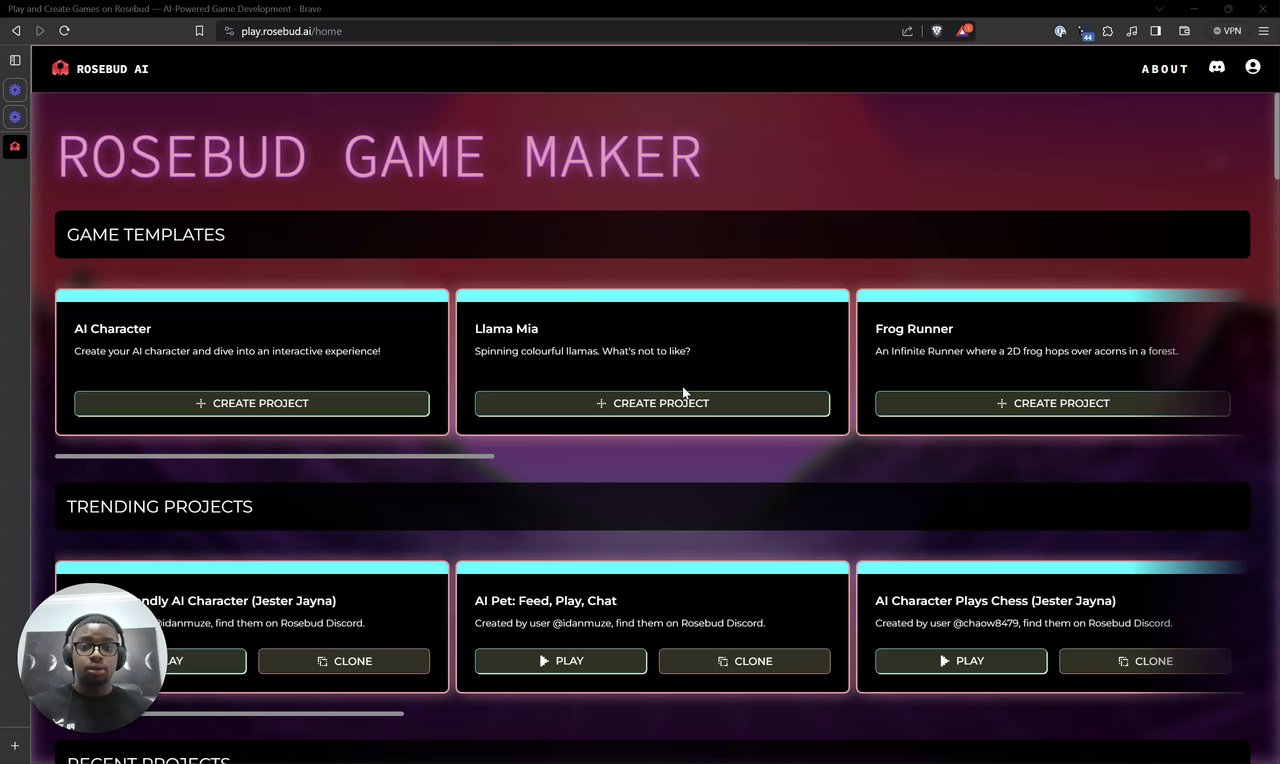Image resolution: width=1280 pixels, height=764 pixels.
Task: Click the address bar URL play.rosebud.ai/home
Action: [x=291, y=31]
